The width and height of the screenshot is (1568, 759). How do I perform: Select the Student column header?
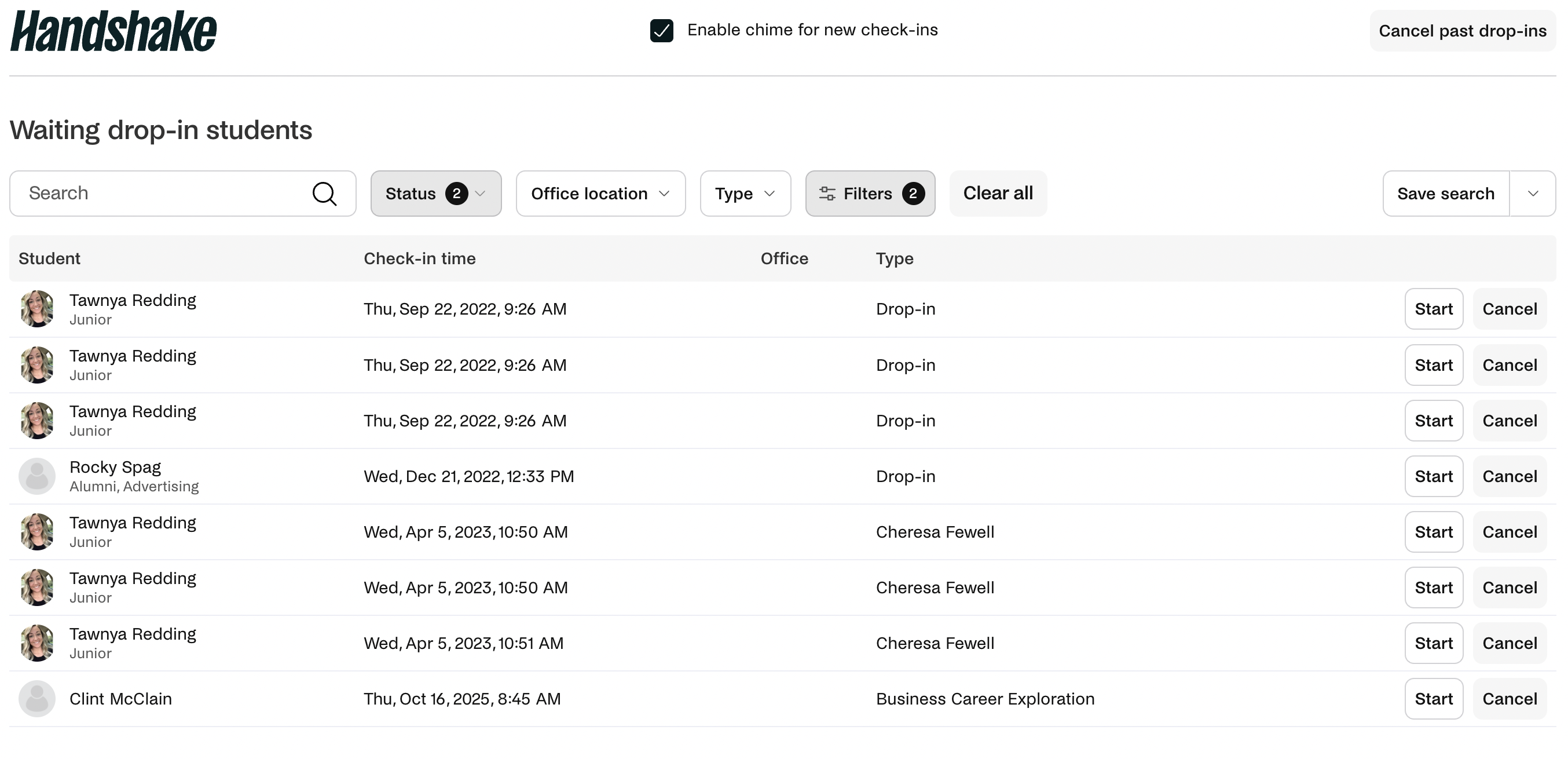pyautogui.click(x=49, y=258)
